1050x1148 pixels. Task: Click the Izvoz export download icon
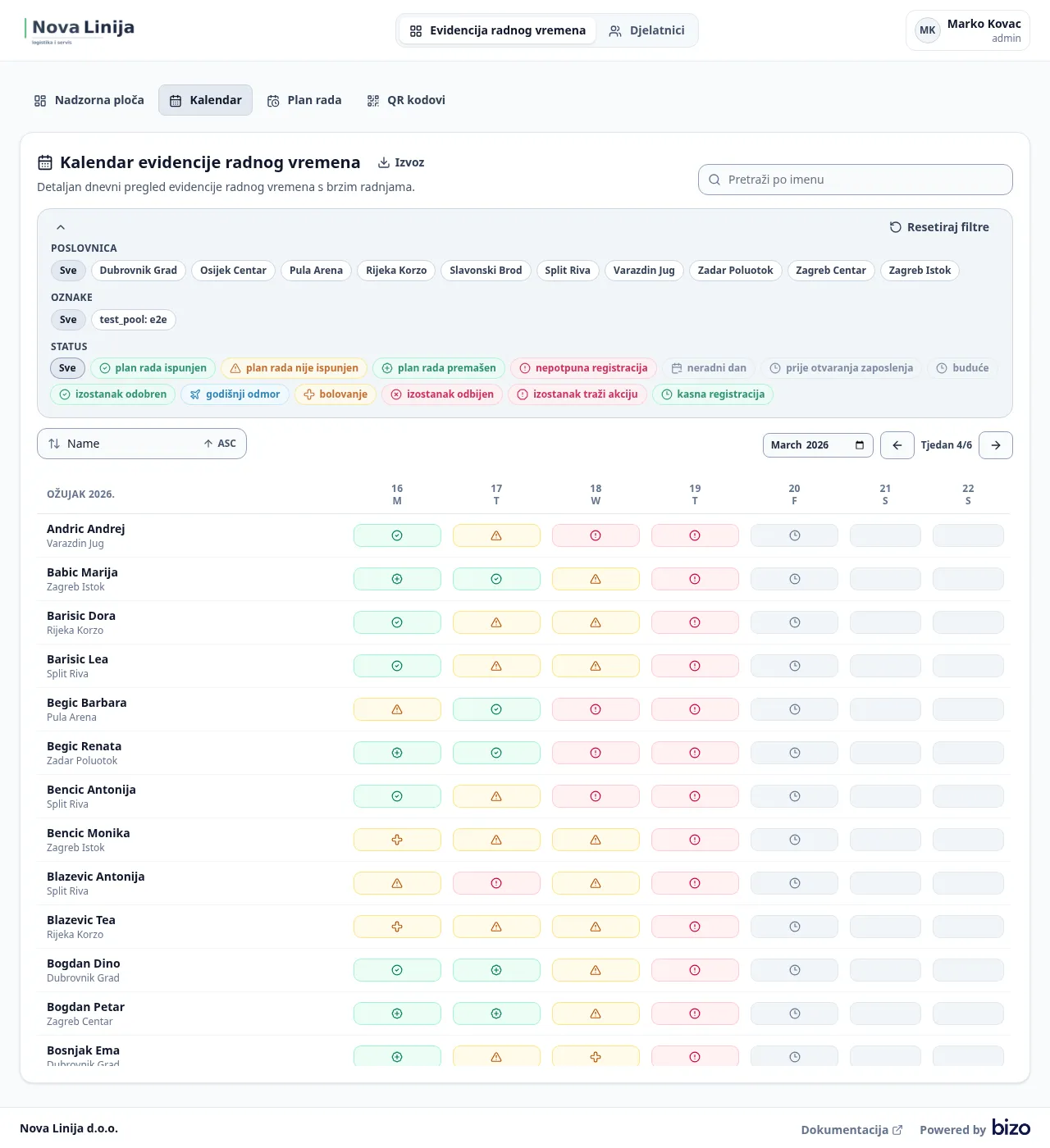tap(384, 162)
